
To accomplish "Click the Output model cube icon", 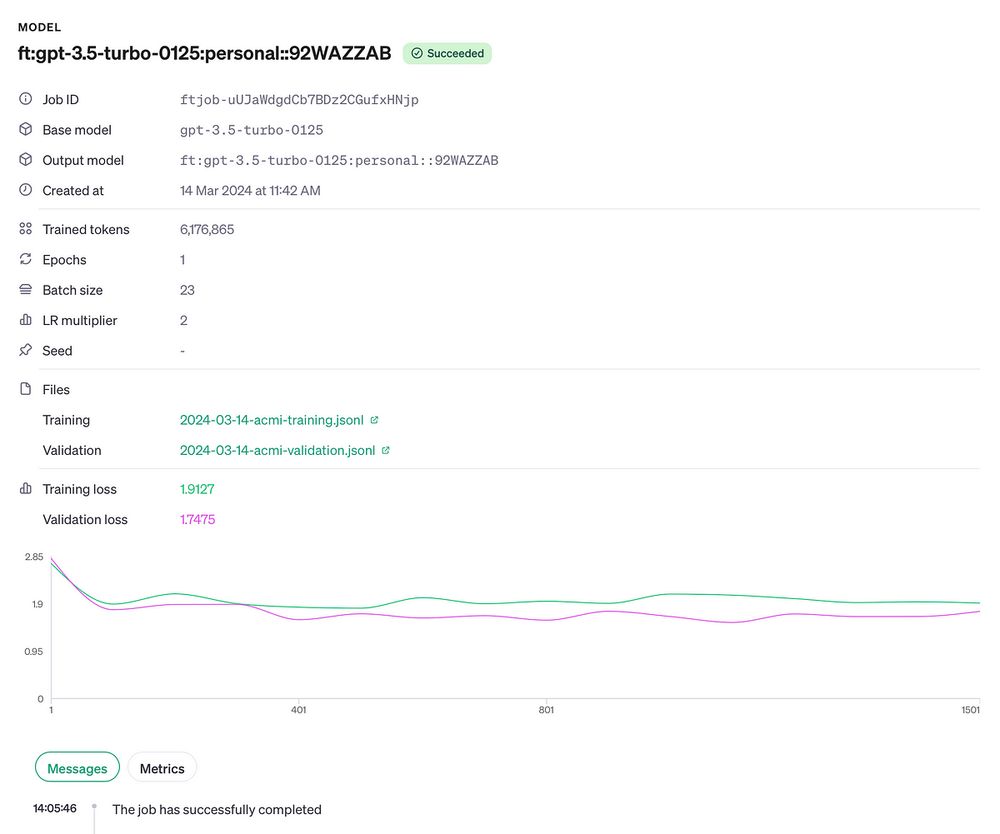I will (26, 159).
